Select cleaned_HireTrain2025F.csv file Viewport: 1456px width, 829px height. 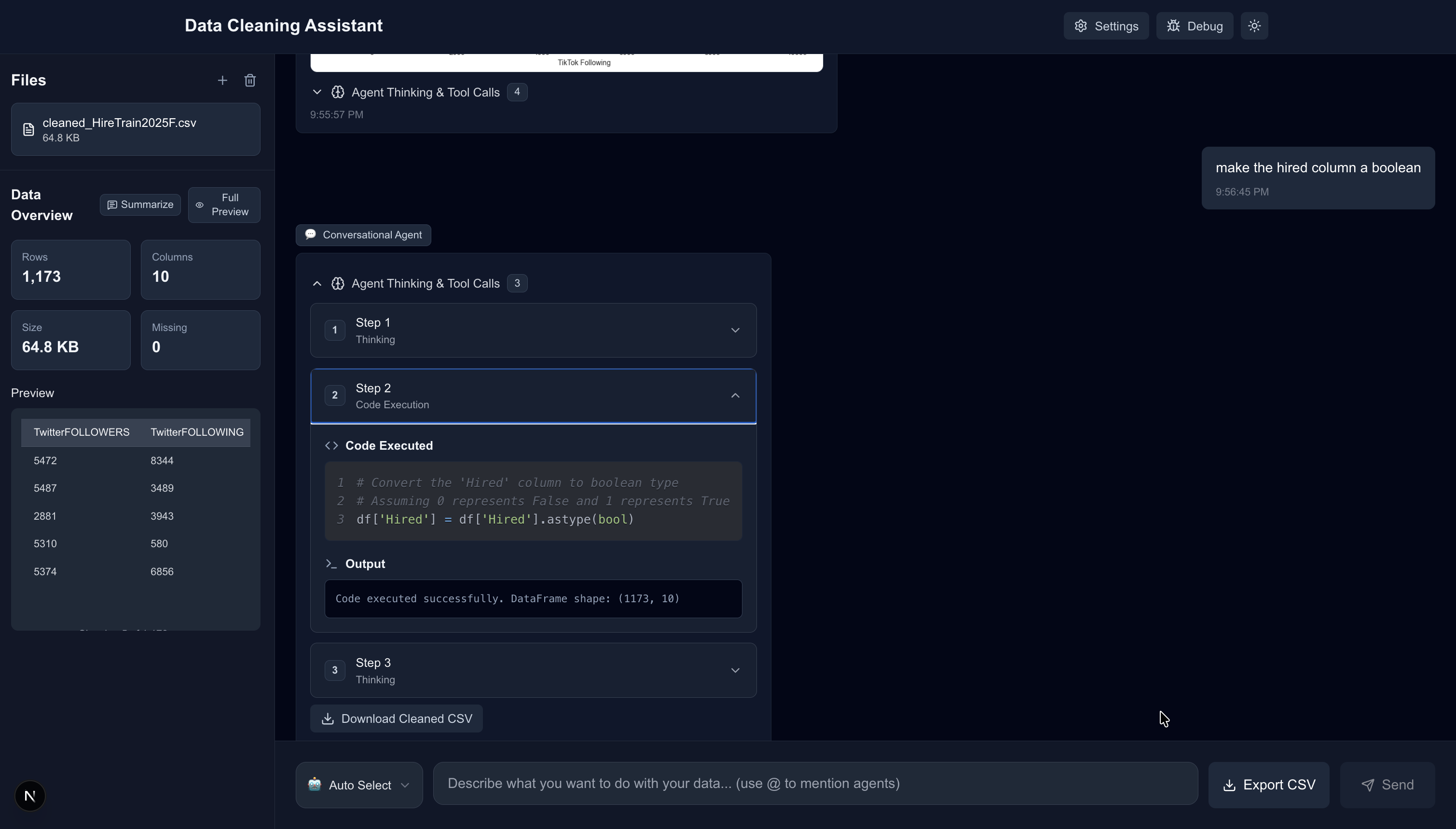coord(136,129)
